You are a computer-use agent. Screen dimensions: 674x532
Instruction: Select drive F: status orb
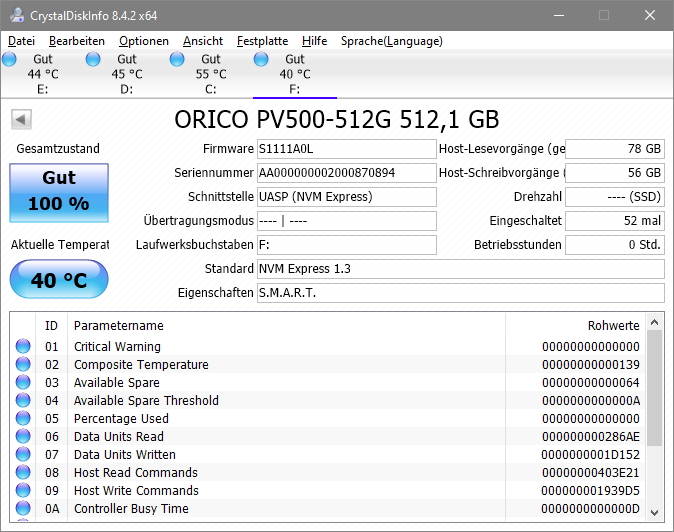[261, 59]
